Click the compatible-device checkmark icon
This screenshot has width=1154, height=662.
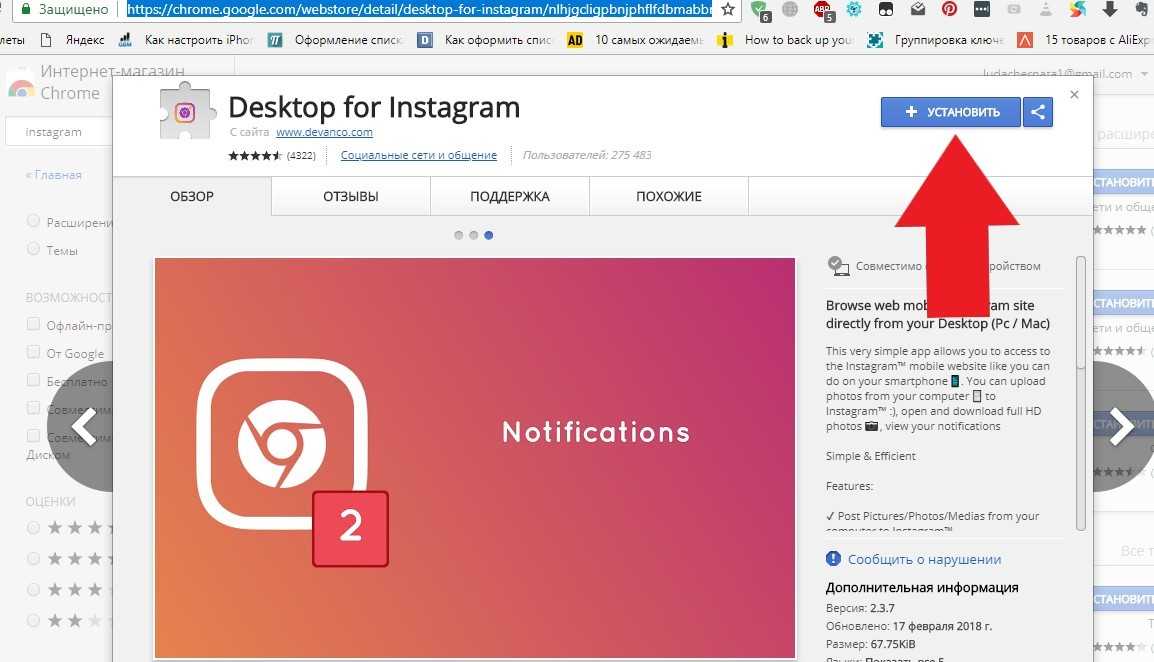point(838,266)
